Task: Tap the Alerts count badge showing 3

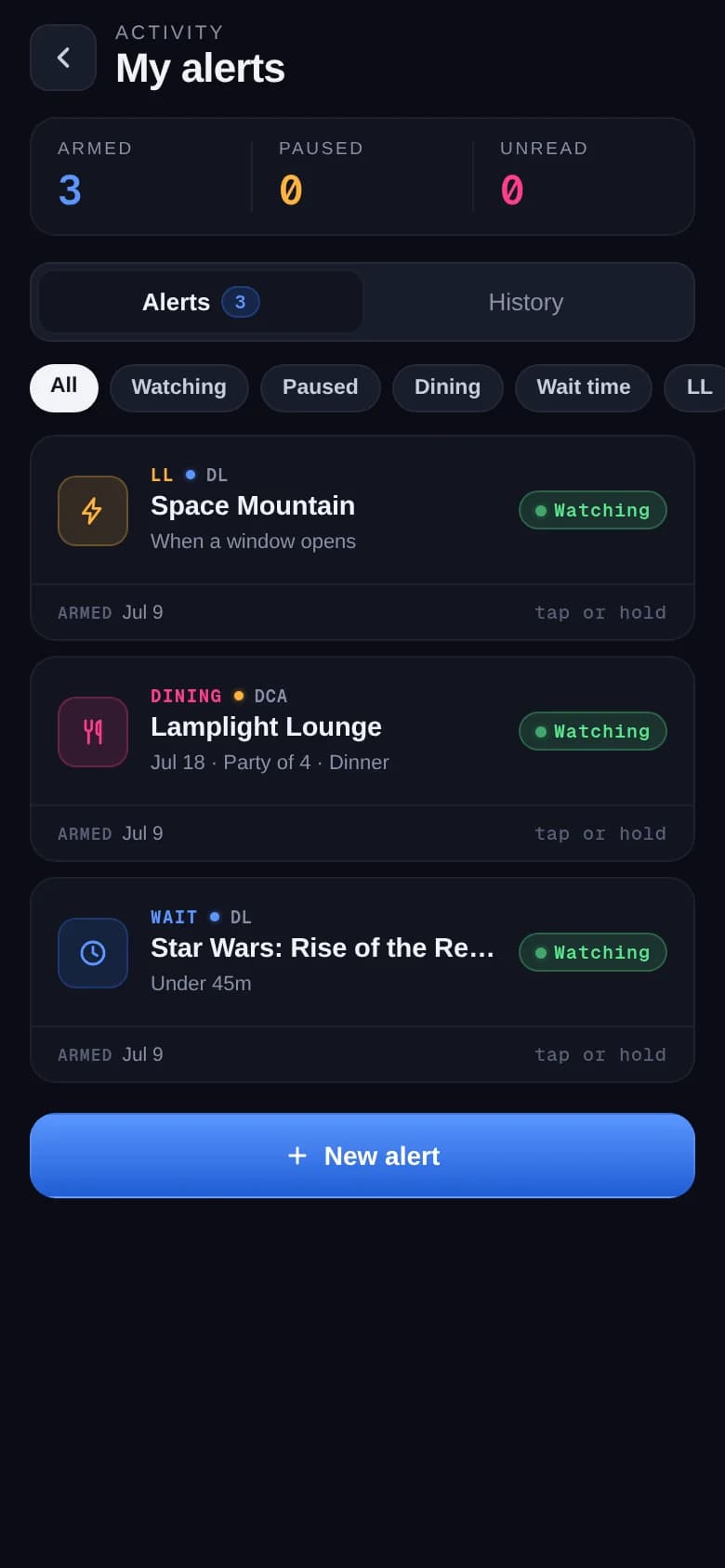Action: pos(240,302)
